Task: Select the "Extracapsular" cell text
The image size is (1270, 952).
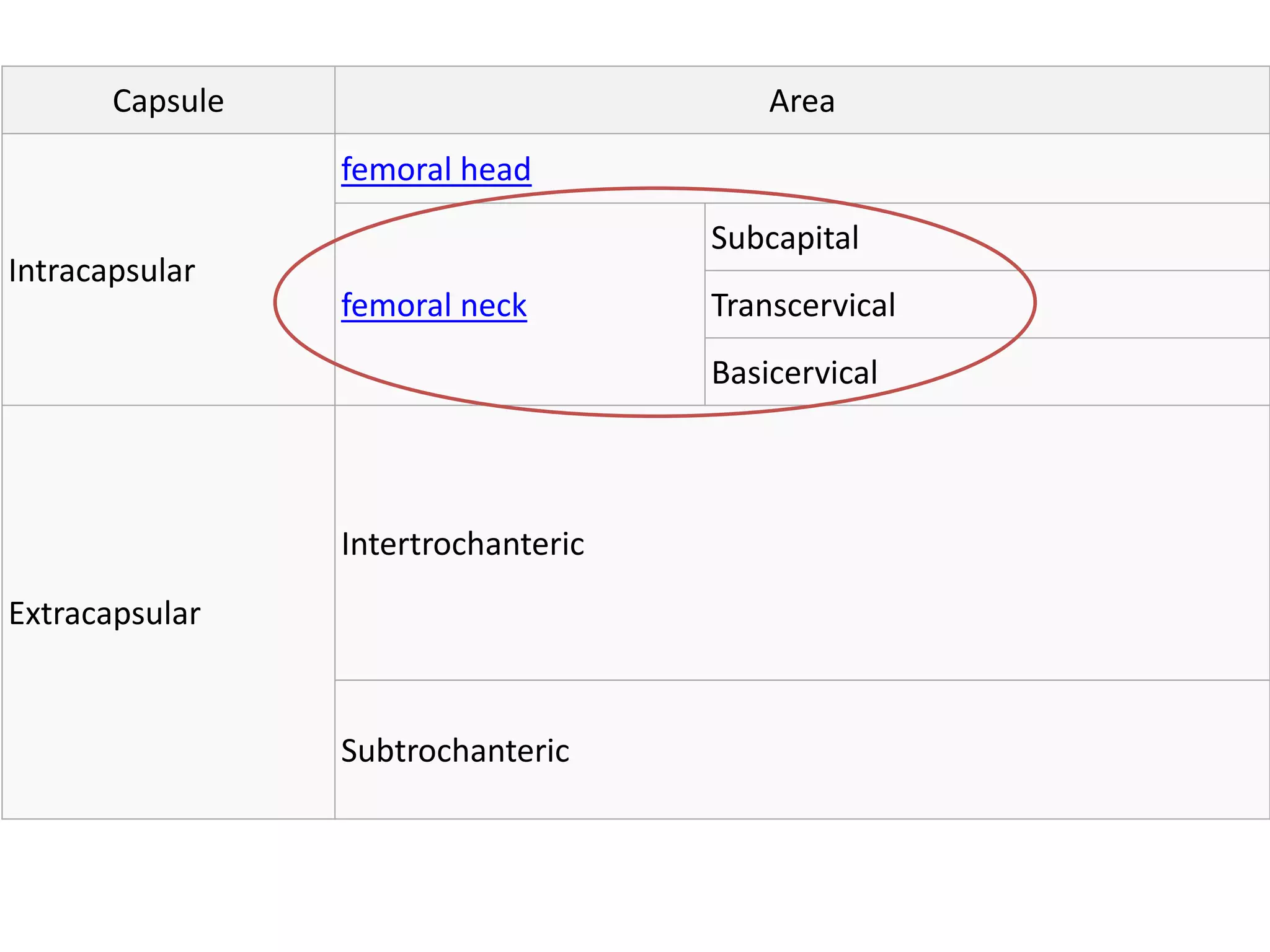Action: [x=104, y=614]
